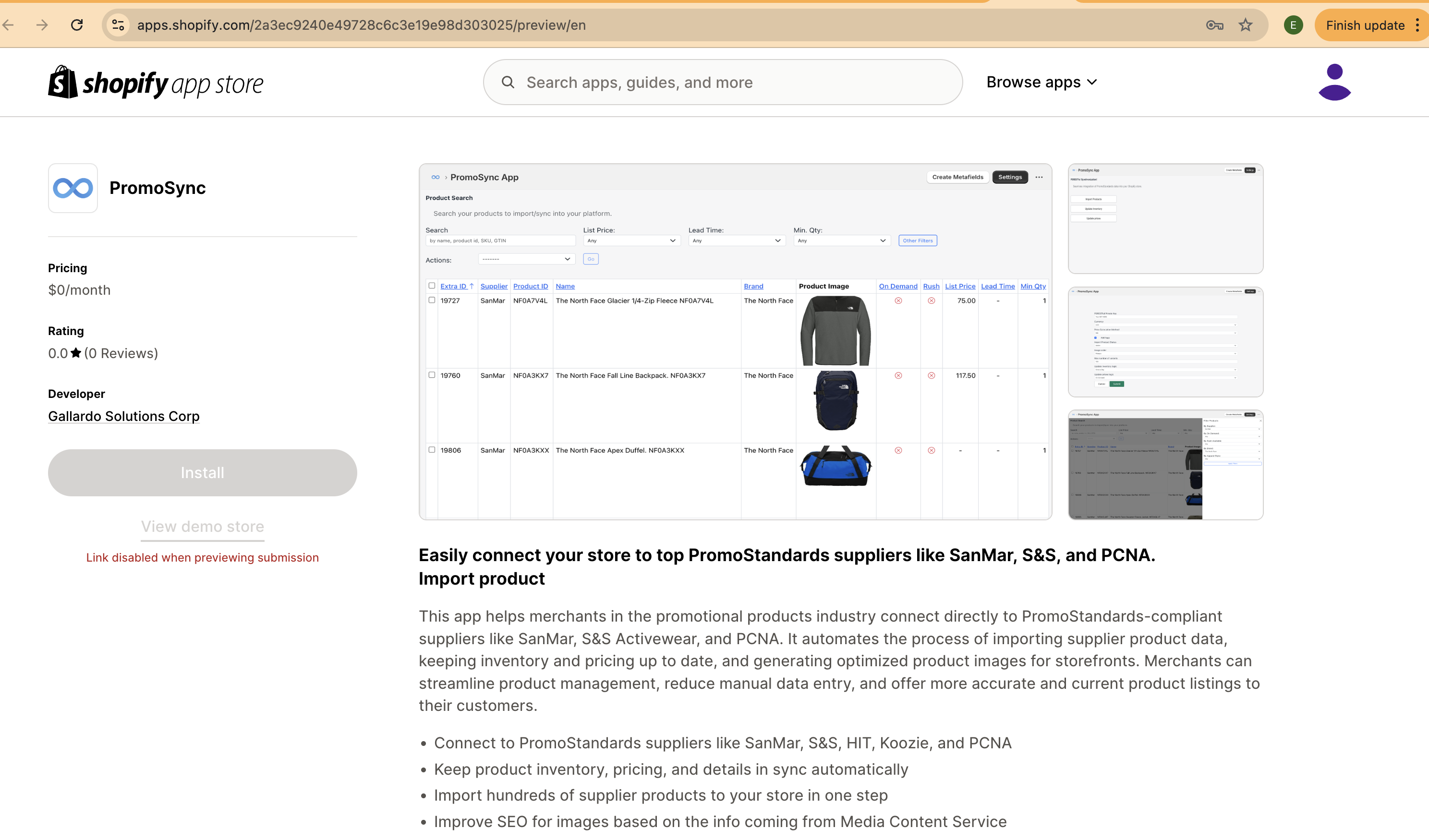Open the second thumbnail showing settings form
Image resolution: width=1429 pixels, height=840 pixels.
(1165, 342)
